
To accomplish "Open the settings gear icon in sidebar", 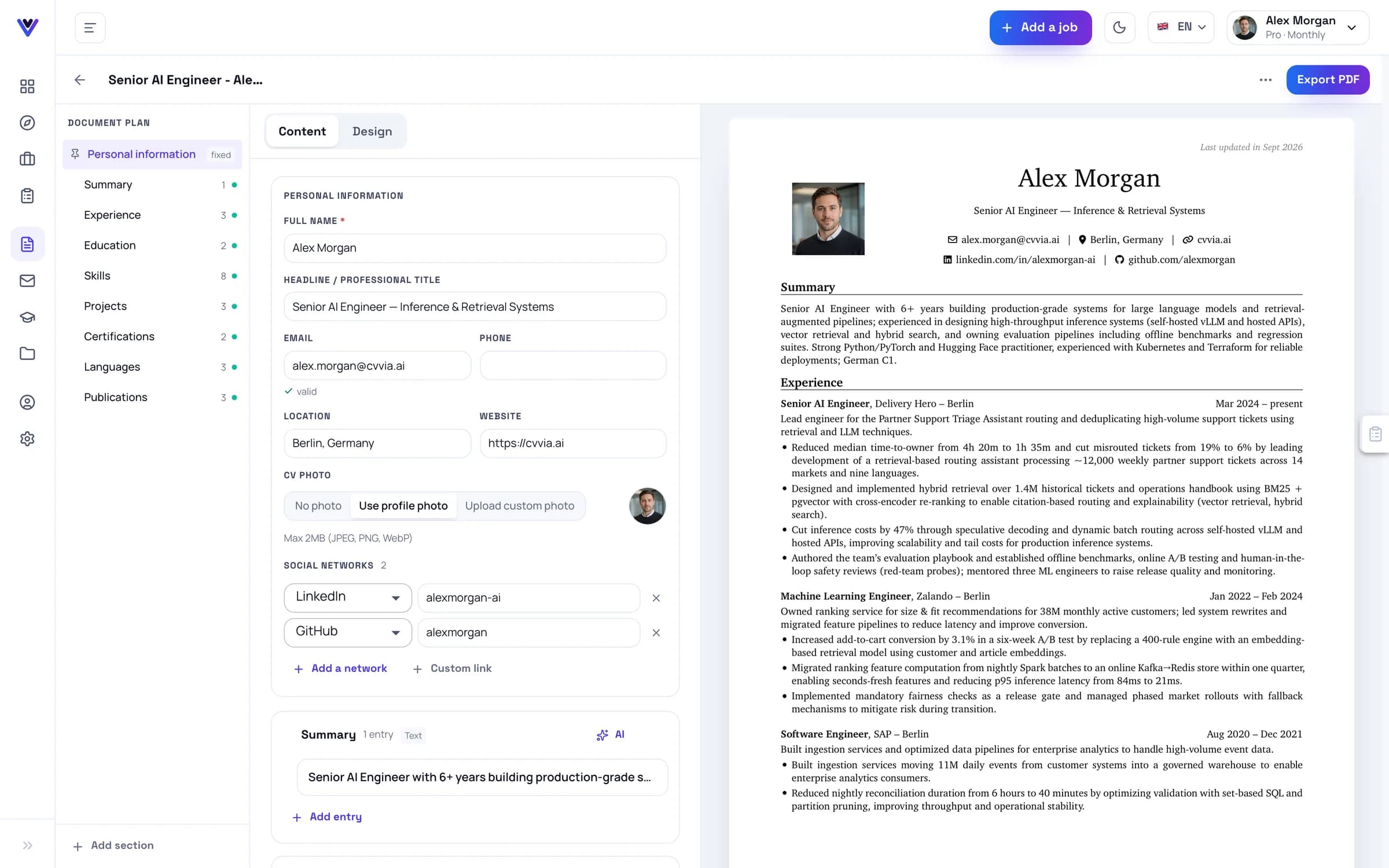I will click(27, 439).
